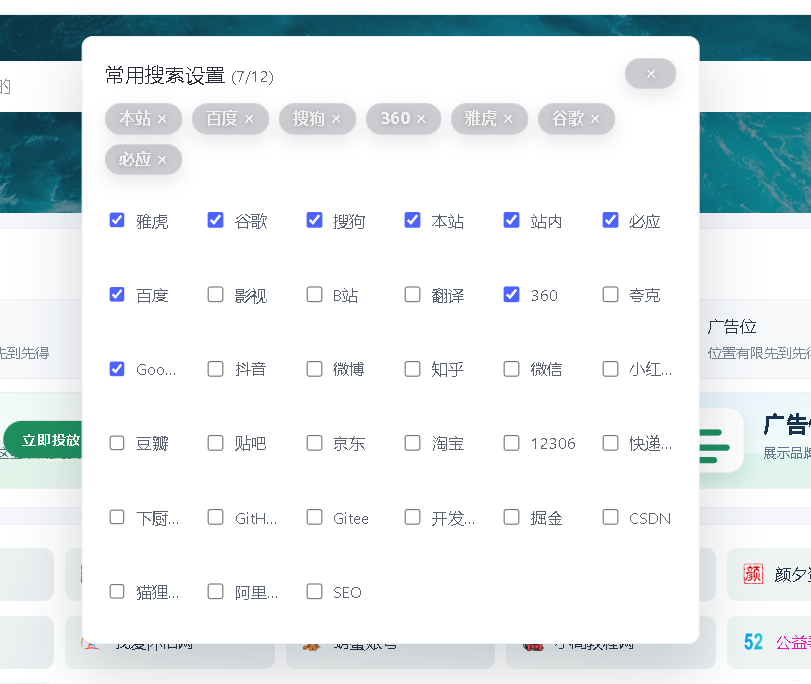This screenshot has height=684, width=811.
Task: Click the green 立即投放 button behind dialog
Action: coord(43,440)
